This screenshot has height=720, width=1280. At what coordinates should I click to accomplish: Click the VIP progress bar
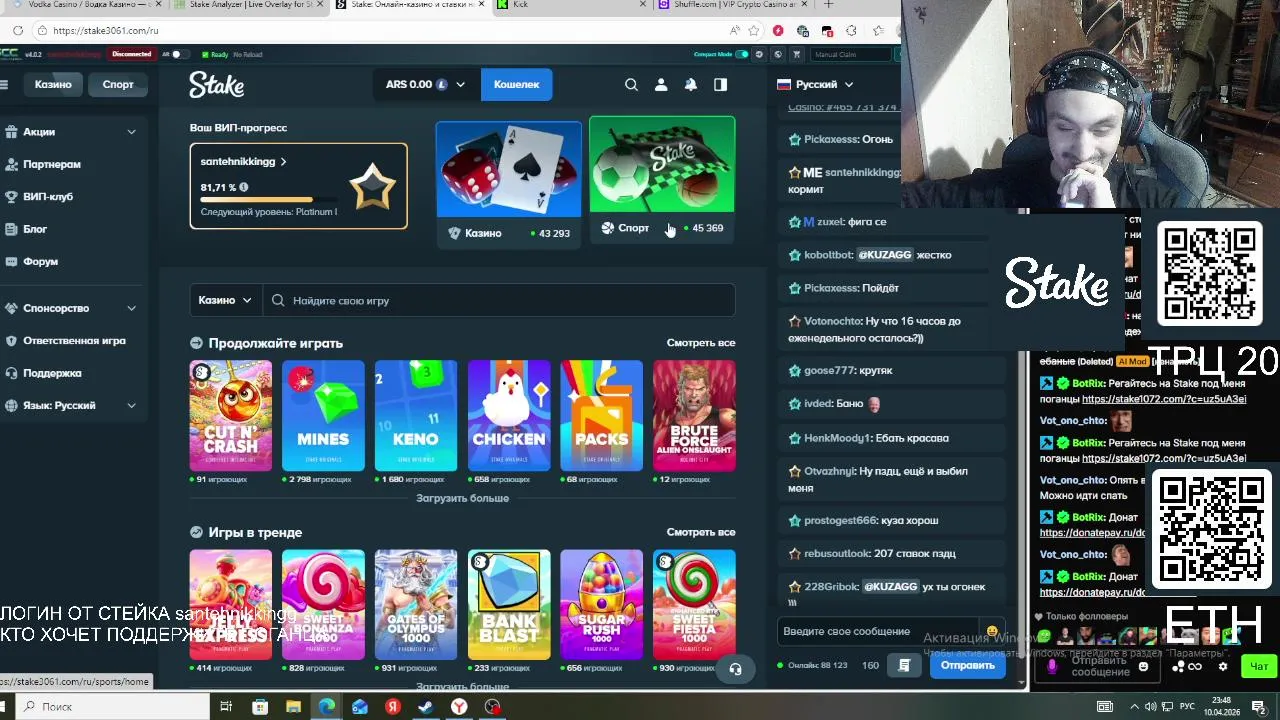269,200
